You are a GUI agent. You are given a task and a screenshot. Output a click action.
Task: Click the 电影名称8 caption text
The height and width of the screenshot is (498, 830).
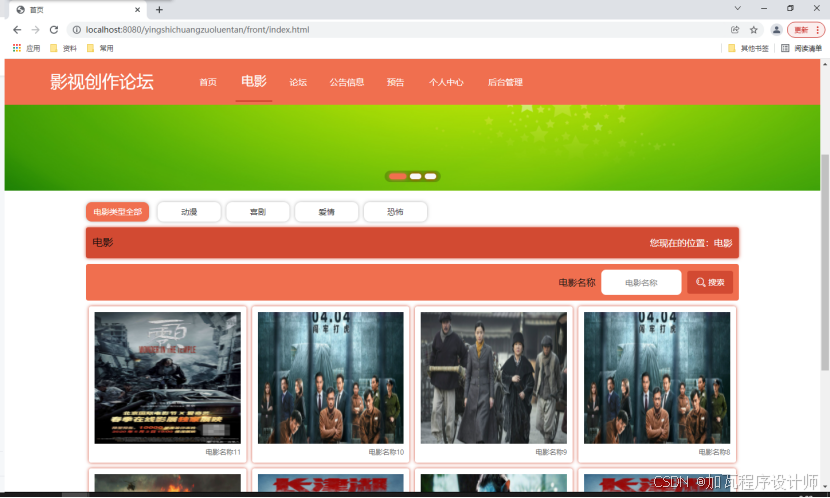click(714, 452)
